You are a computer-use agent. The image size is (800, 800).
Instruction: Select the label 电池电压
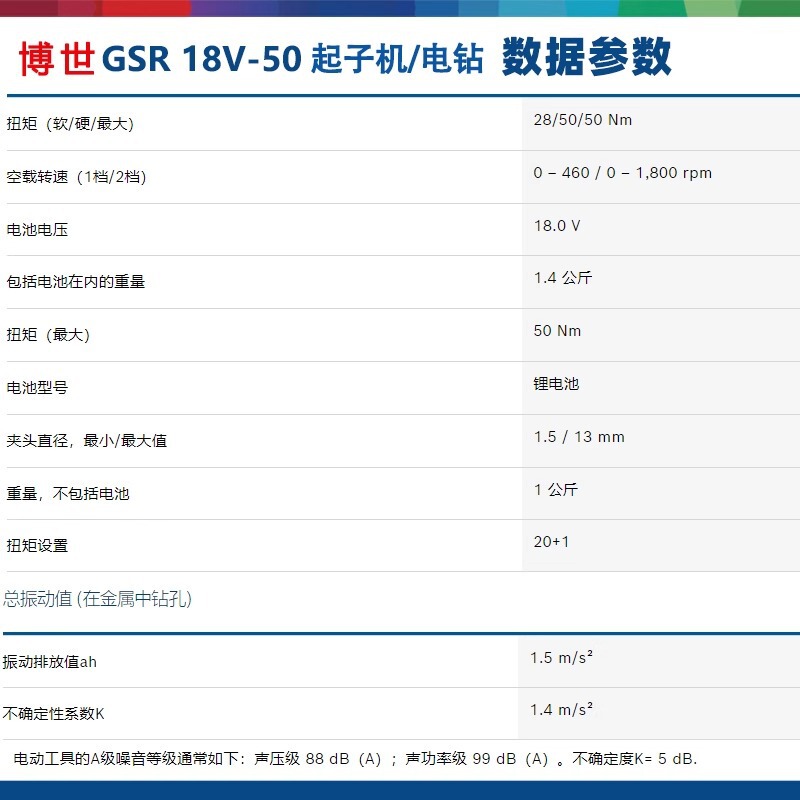[x=37, y=230]
